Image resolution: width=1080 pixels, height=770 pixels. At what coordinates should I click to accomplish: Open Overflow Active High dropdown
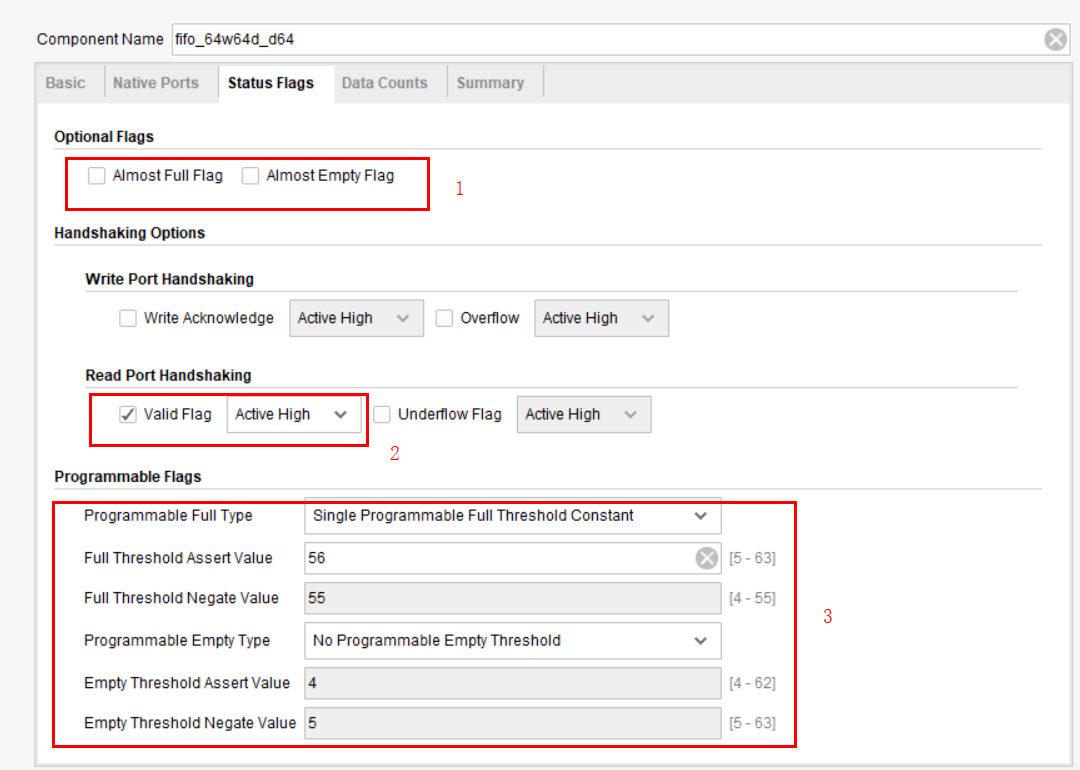tap(601, 318)
